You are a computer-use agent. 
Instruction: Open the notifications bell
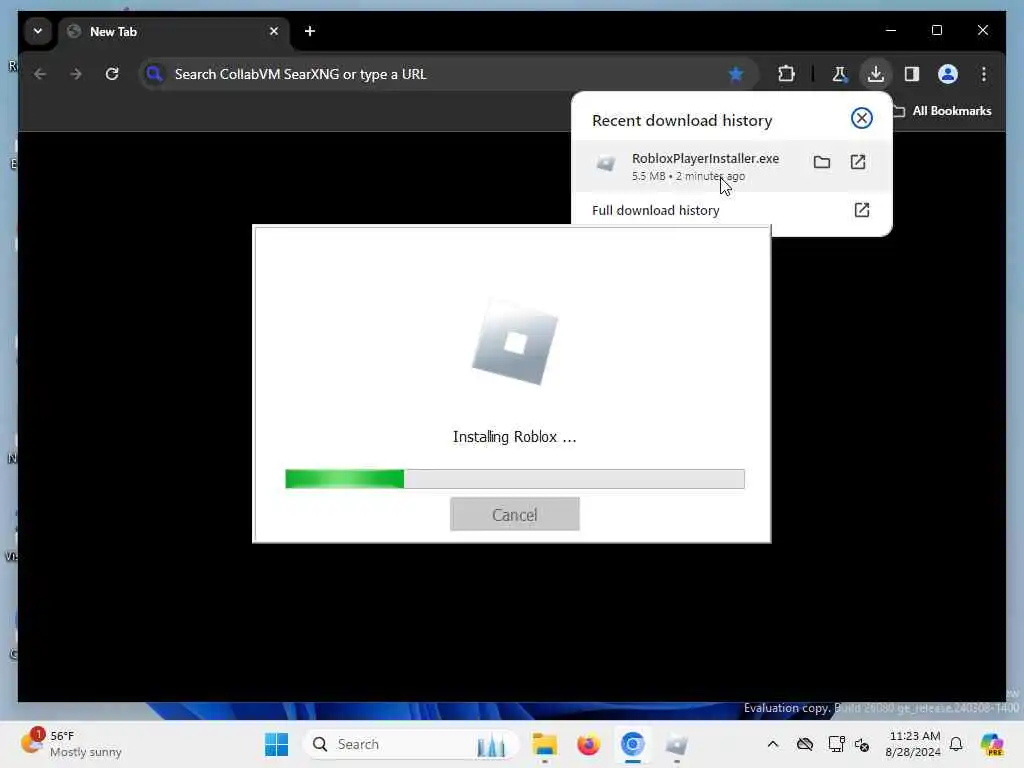click(956, 744)
